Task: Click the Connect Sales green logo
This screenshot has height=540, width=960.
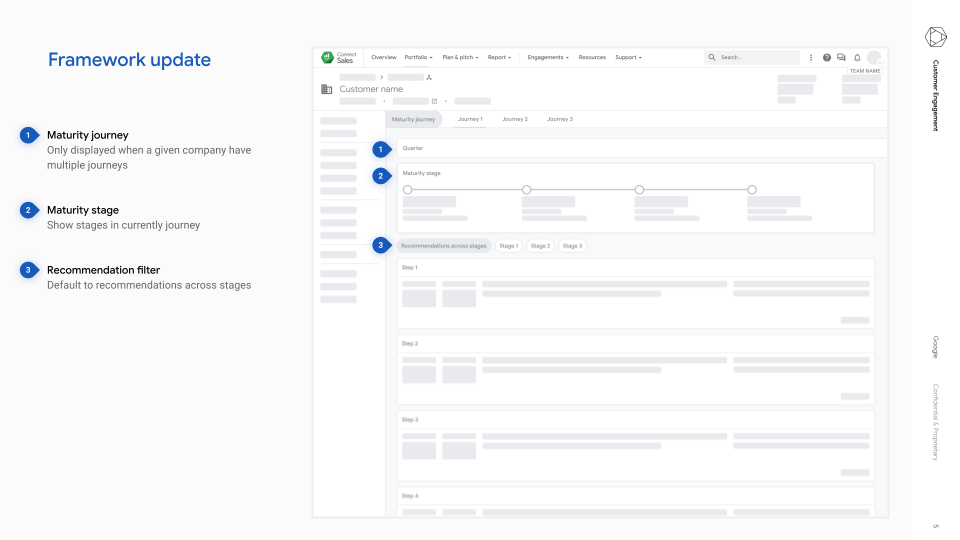Action: 328,57
